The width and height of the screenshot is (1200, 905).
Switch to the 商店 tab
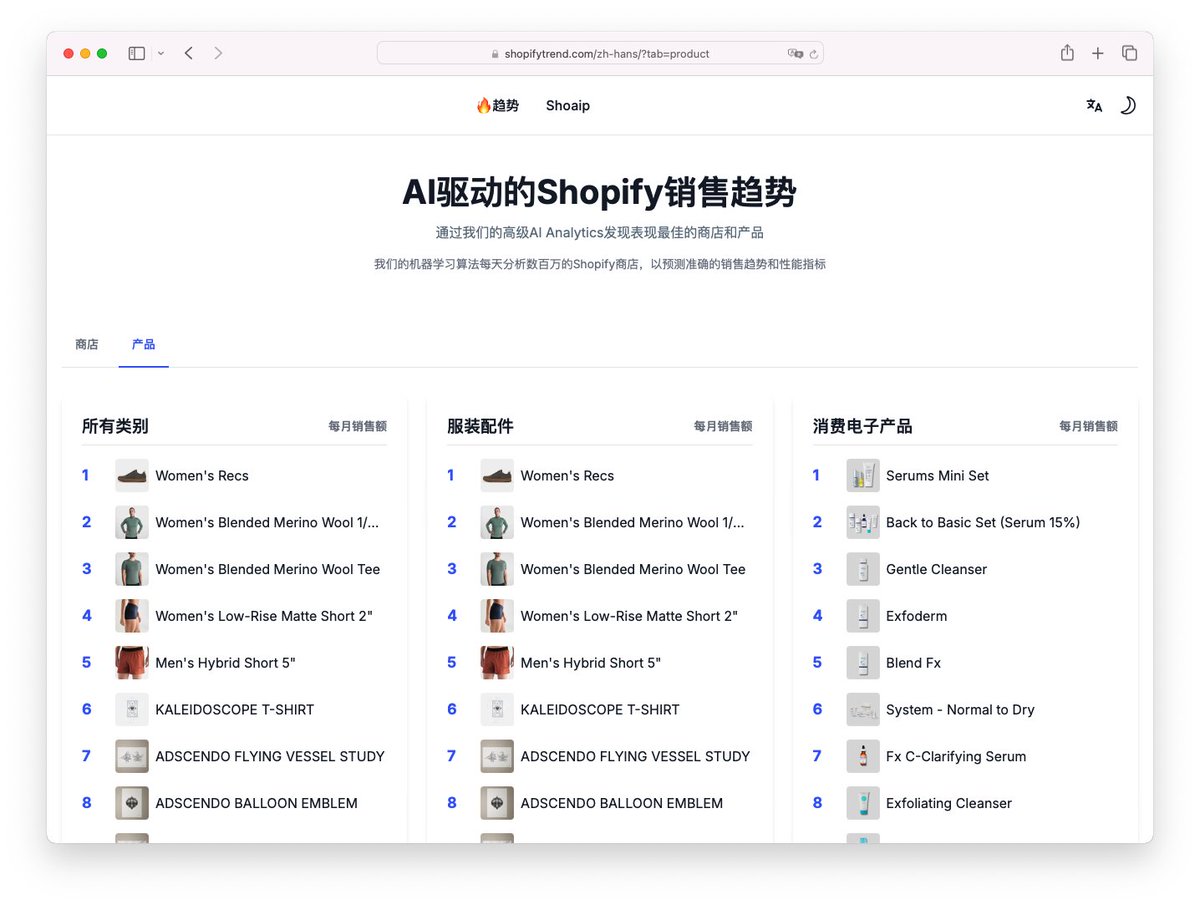point(87,344)
